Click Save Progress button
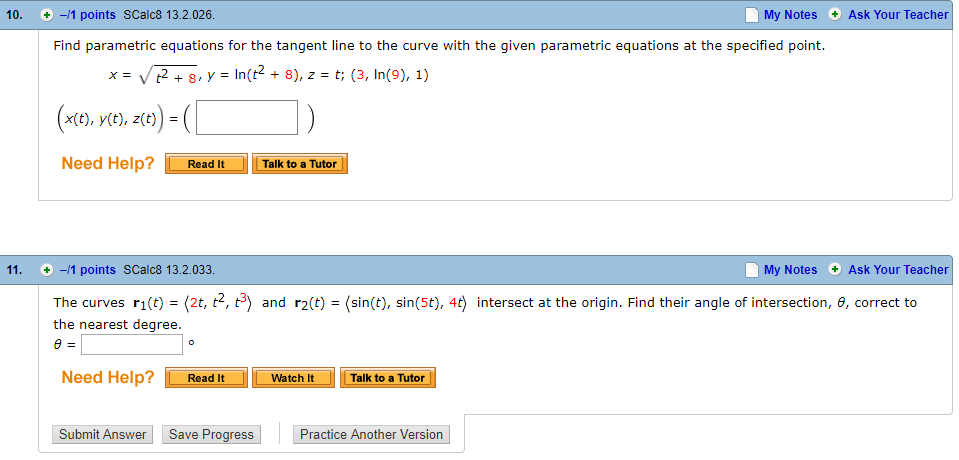 [212, 435]
